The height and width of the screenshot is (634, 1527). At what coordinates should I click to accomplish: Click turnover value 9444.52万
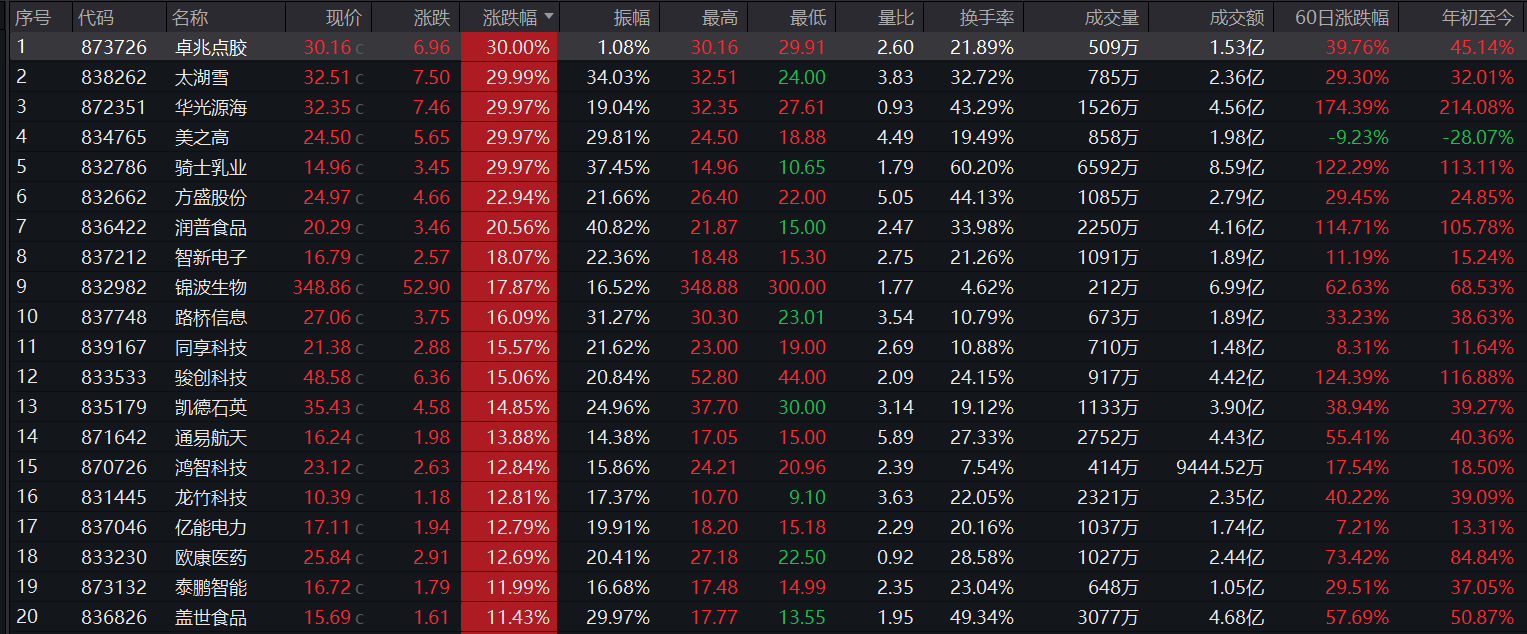click(x=1221, y=467)
